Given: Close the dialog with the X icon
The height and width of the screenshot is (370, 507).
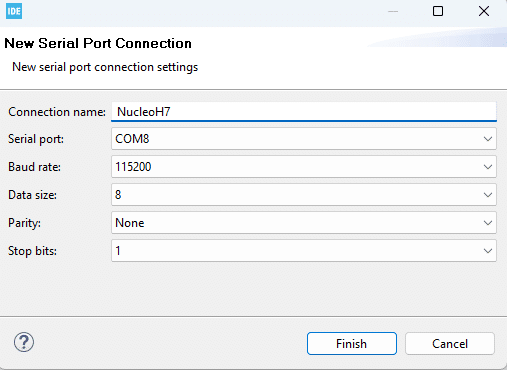Looking at the screenshot, I should (484, 11).
